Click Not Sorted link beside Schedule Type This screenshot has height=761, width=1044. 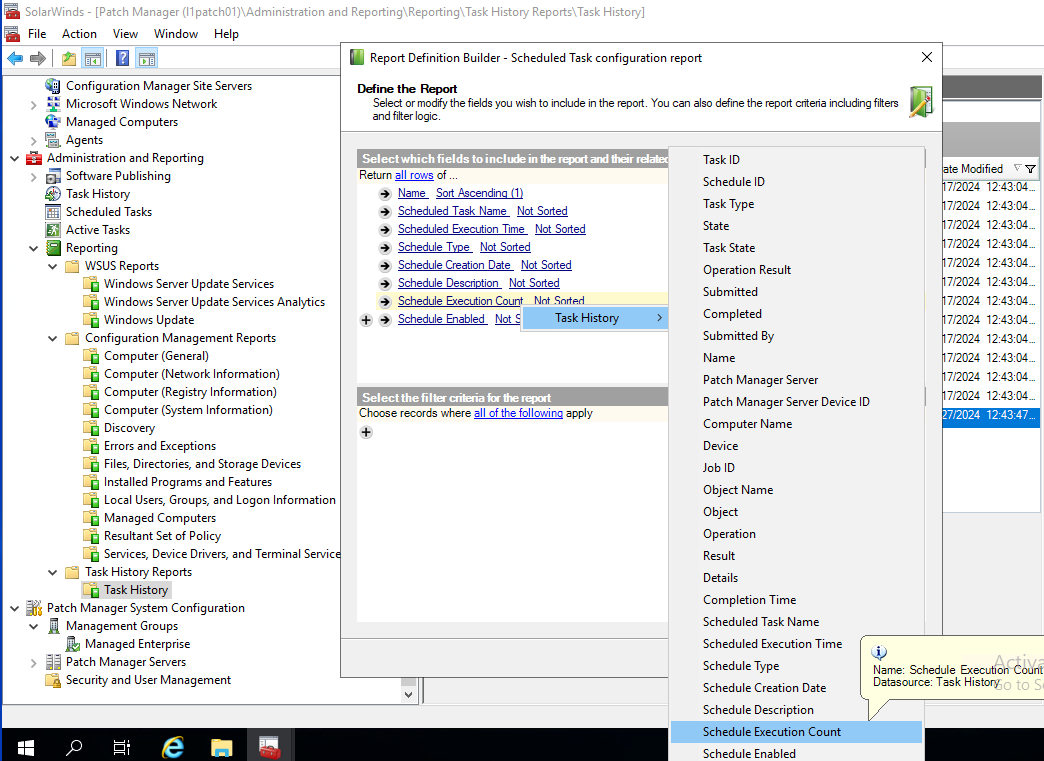point(505,246)
